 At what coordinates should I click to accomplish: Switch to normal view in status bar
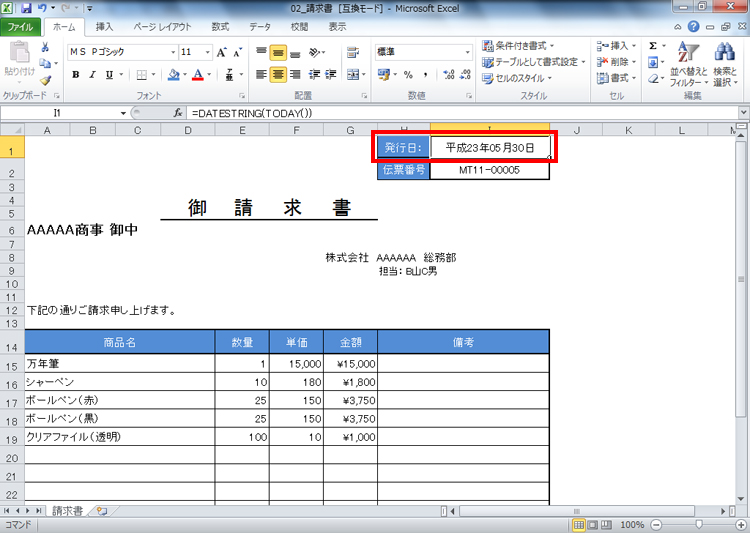point(579,525)
